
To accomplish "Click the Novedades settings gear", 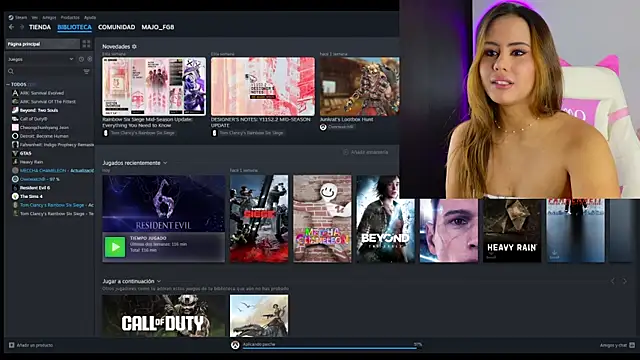I will click(x=134, y=47).
